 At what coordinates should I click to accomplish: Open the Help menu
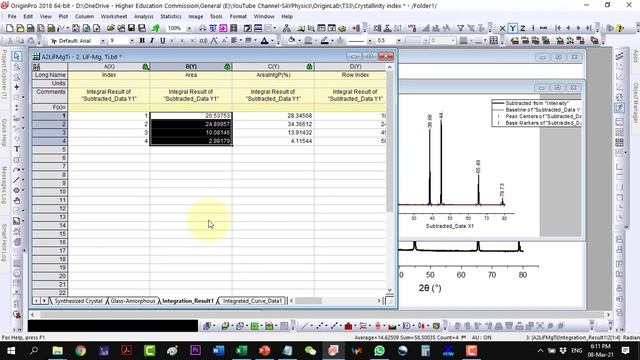coord(287,16)
